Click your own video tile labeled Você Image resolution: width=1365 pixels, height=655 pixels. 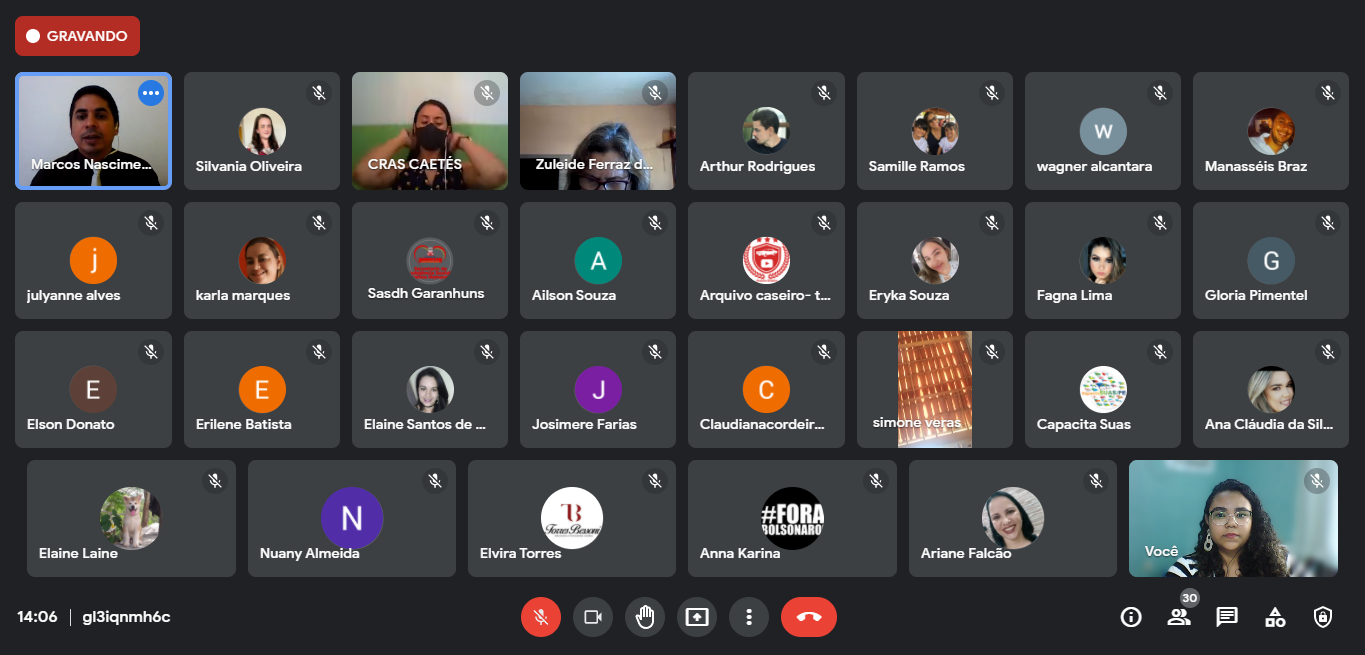click(x=1232, y=518)
